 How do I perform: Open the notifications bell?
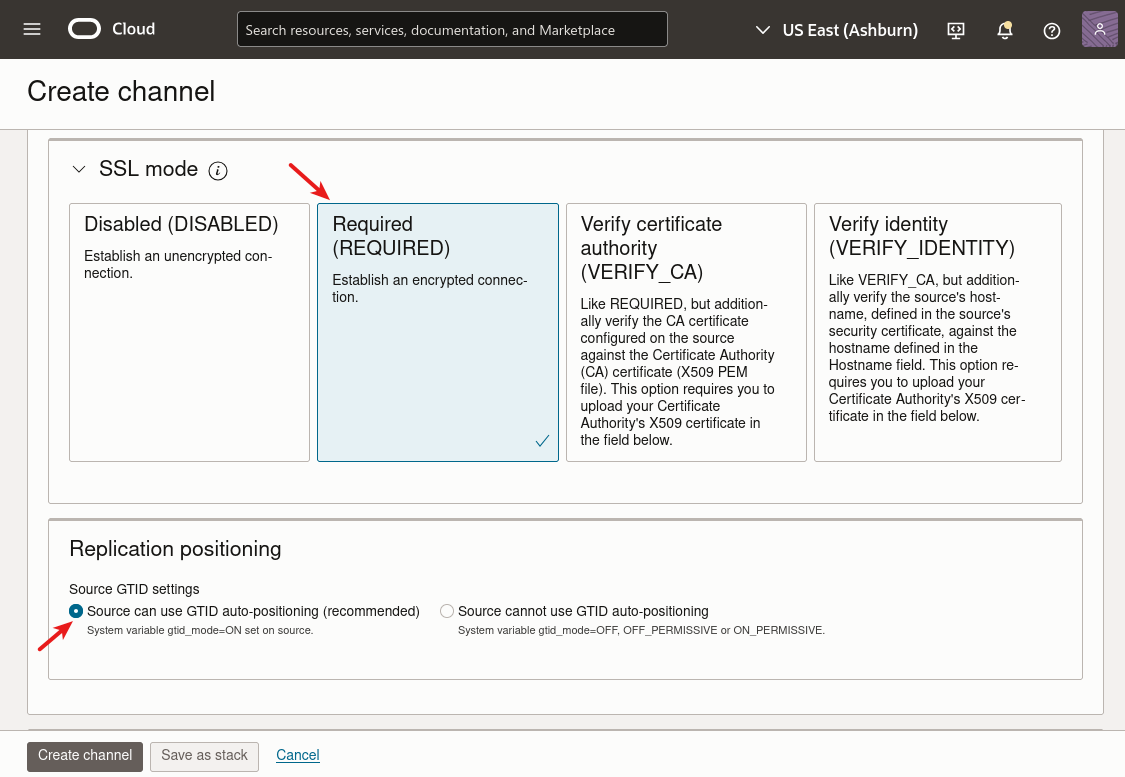pyautogui.click(x=1004, y=30)
